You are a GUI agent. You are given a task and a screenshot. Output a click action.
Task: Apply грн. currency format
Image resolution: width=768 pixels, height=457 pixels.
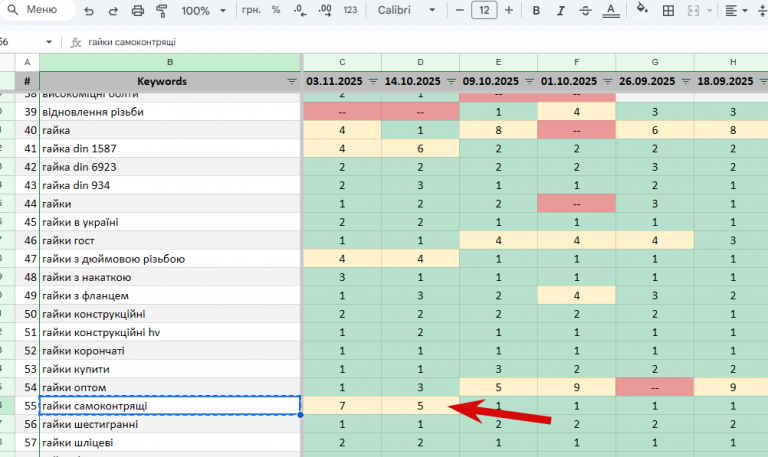(251, 10)
